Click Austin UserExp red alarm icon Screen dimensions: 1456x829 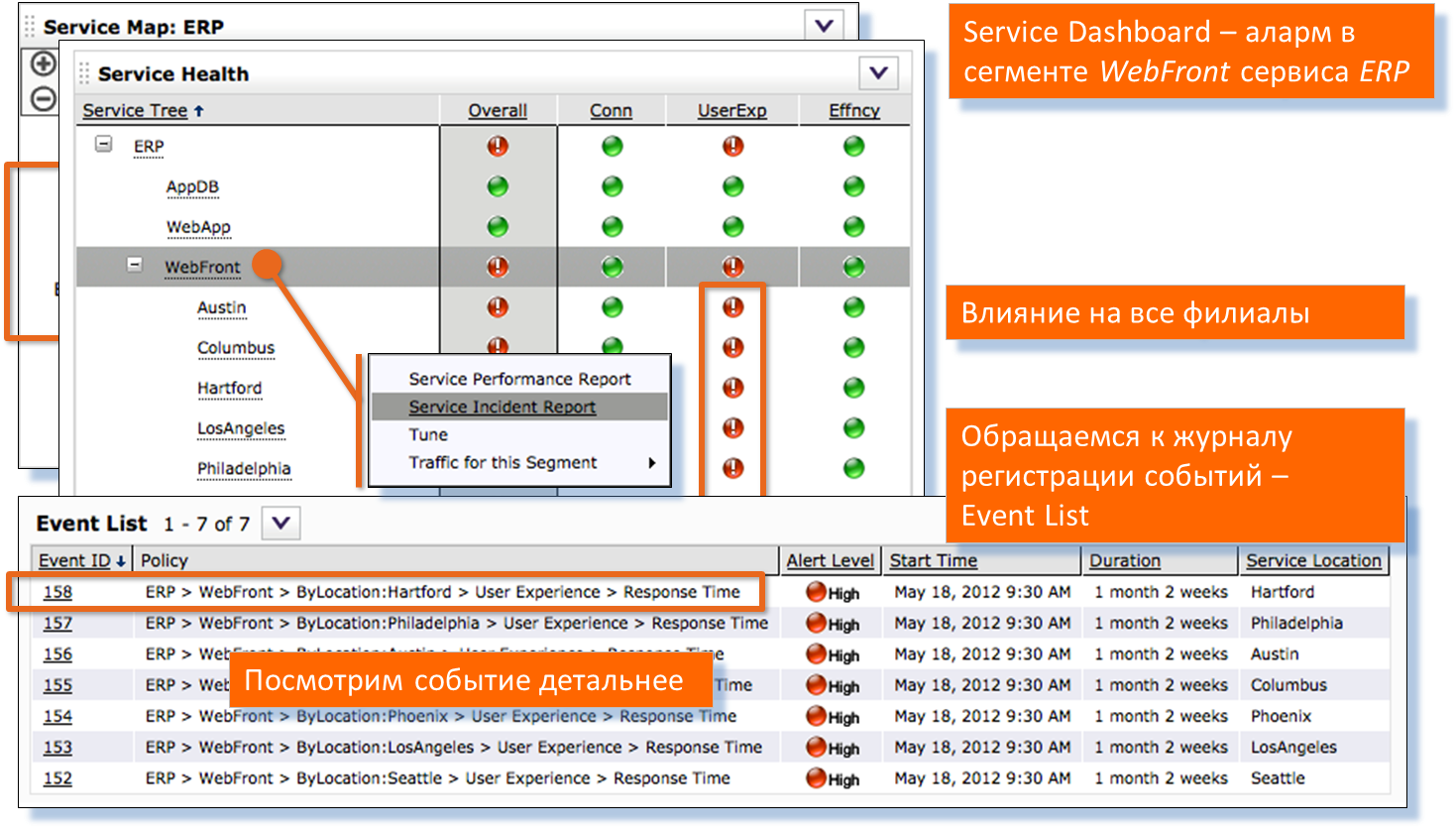732,307
